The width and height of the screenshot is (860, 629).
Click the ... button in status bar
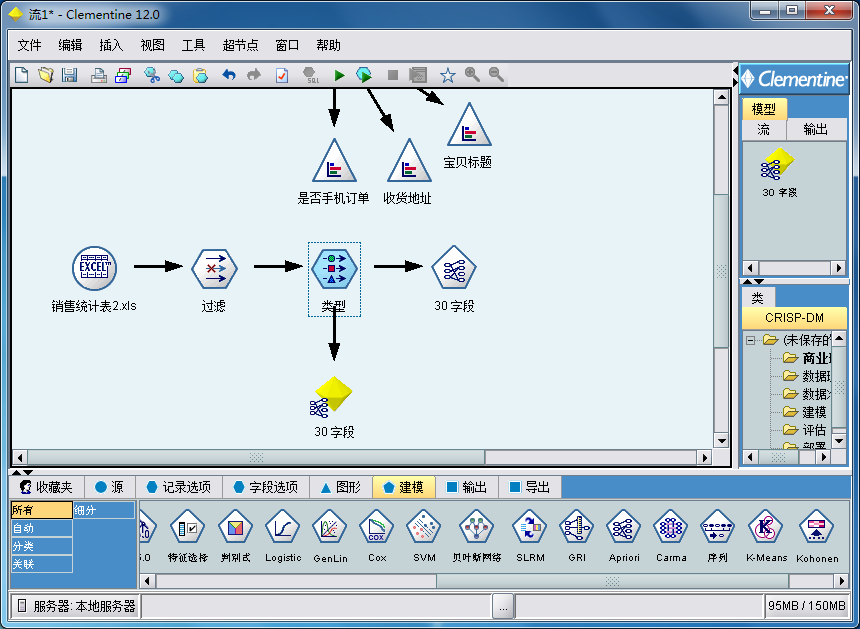(503, 606)
